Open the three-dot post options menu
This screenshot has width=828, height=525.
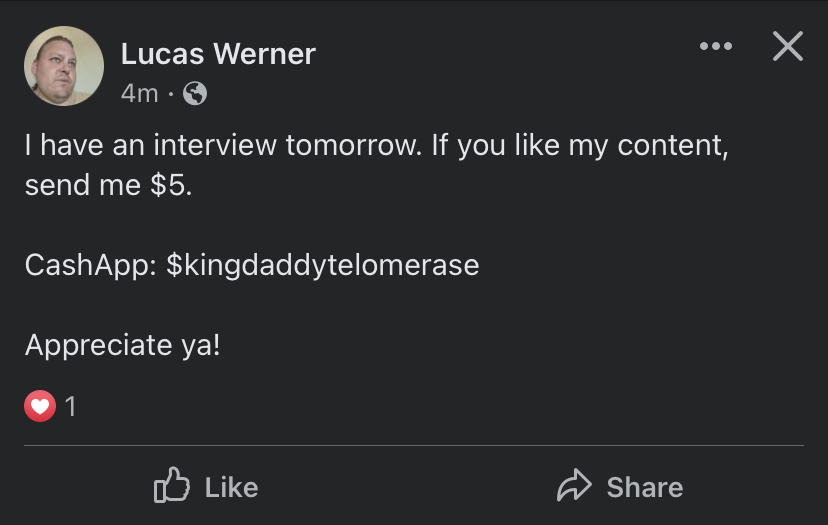click(x=716, y=46)
